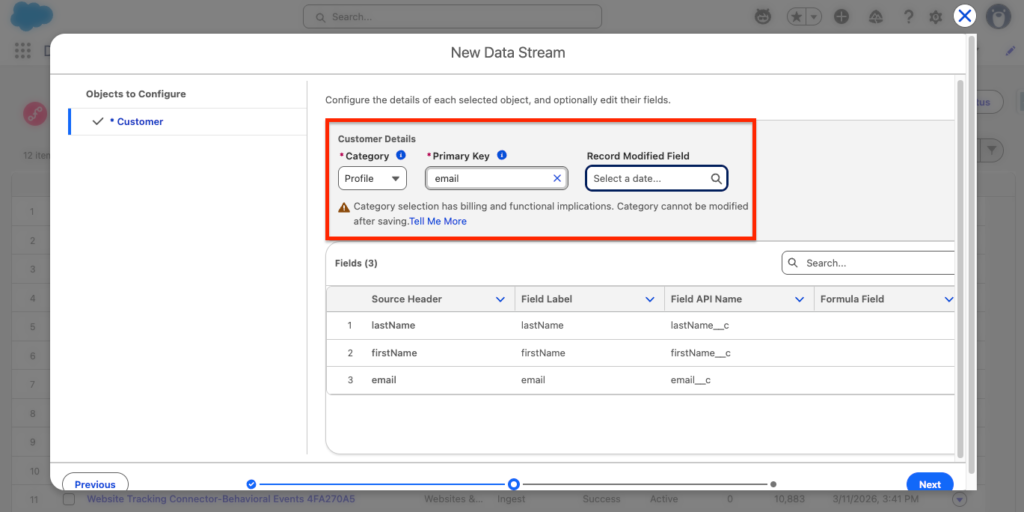Open the App Launcher grid icon

[x=23, y=51]
